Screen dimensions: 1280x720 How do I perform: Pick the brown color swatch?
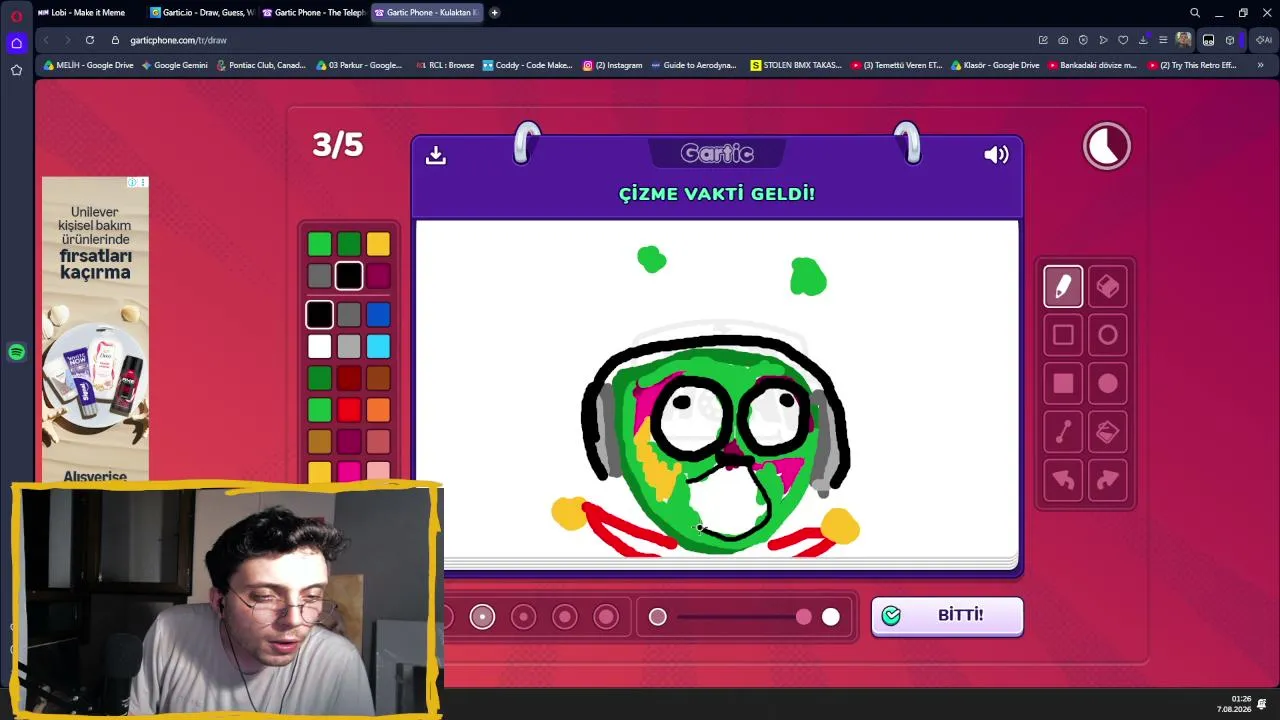pos(378,378)
